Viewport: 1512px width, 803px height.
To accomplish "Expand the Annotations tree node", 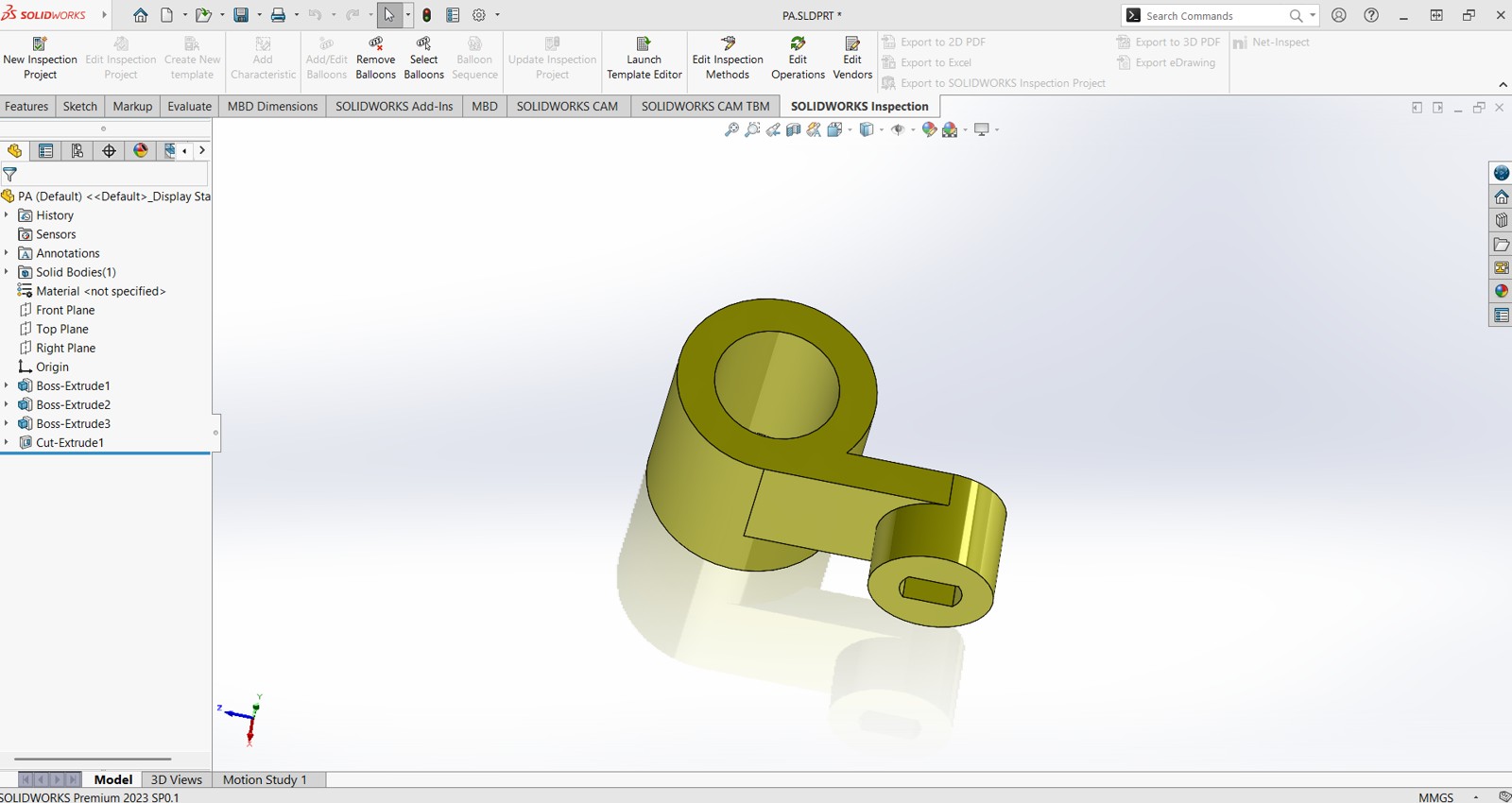I will pos(7,253).
